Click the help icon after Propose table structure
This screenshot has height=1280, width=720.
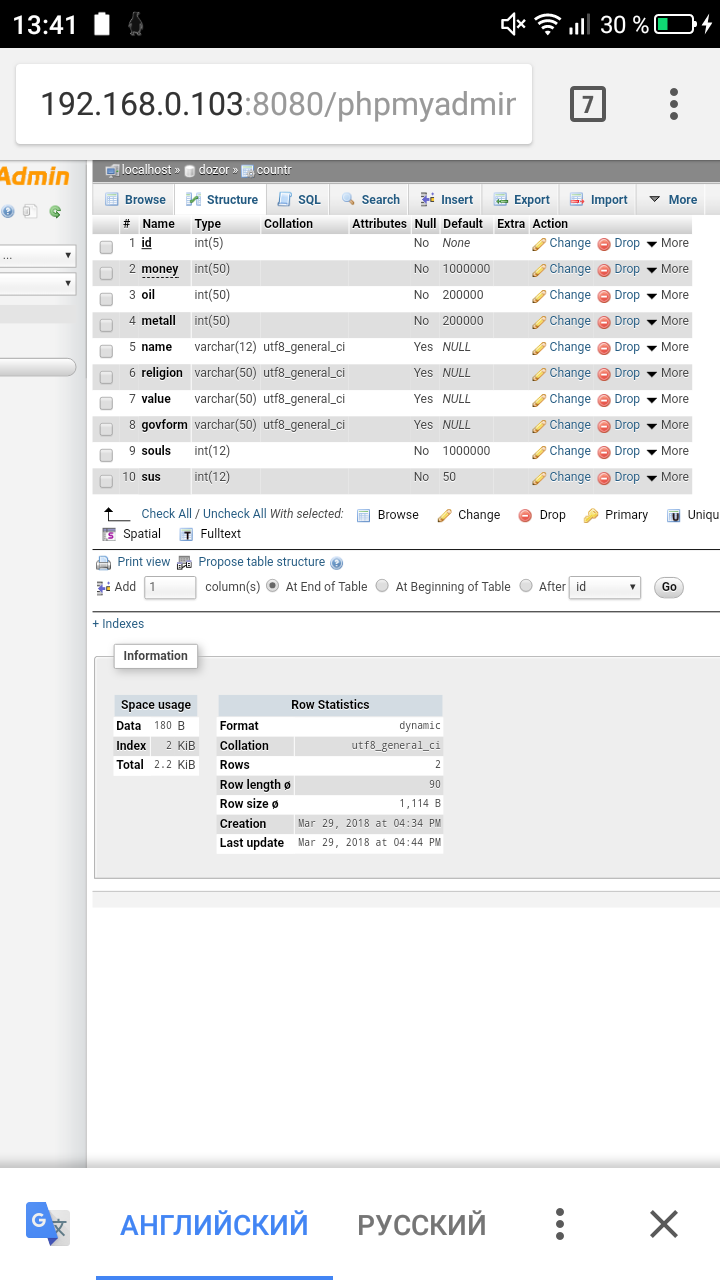click(337, 563)
